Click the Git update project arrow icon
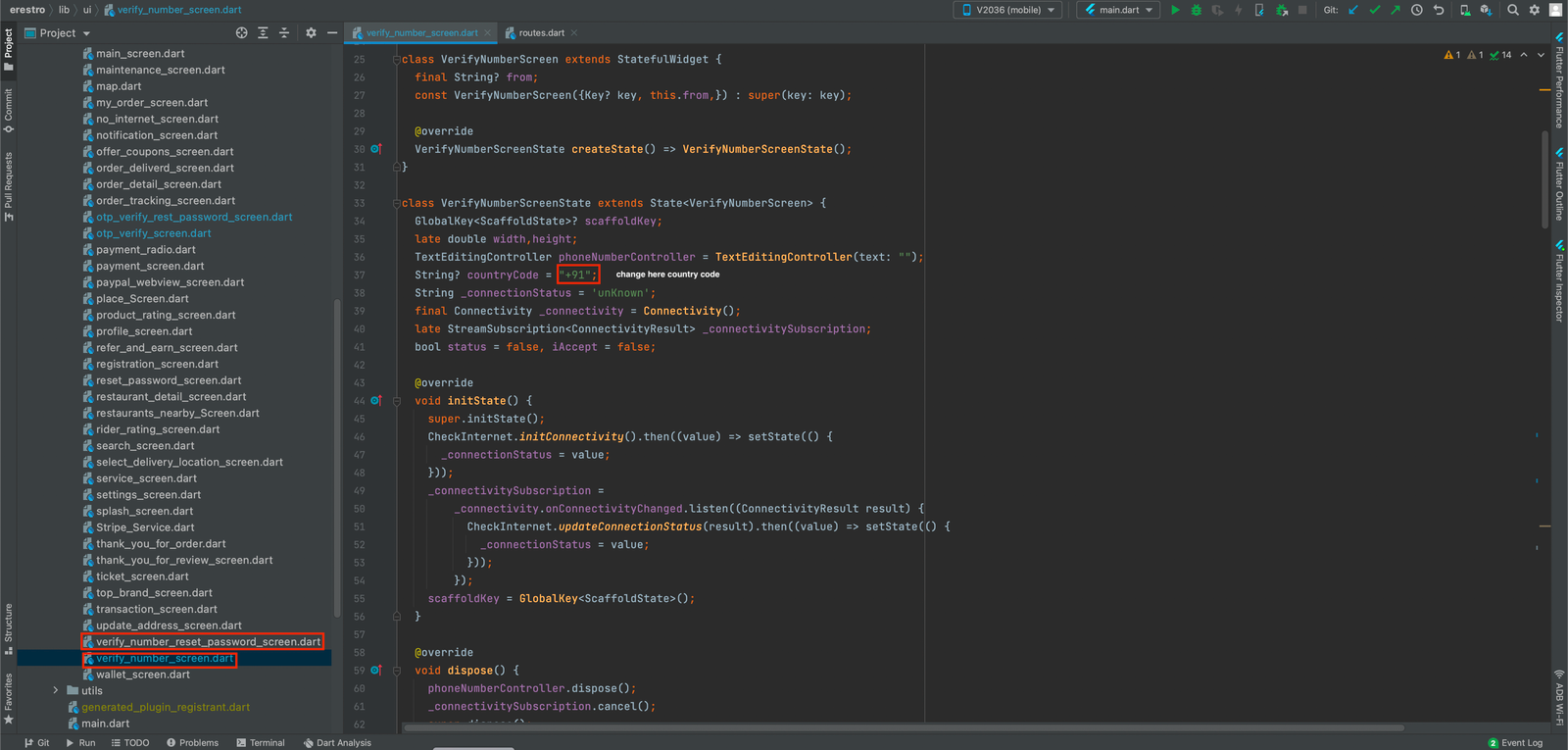The height and width of the screenshot is (750, 1568). [x=1353, y=10]
